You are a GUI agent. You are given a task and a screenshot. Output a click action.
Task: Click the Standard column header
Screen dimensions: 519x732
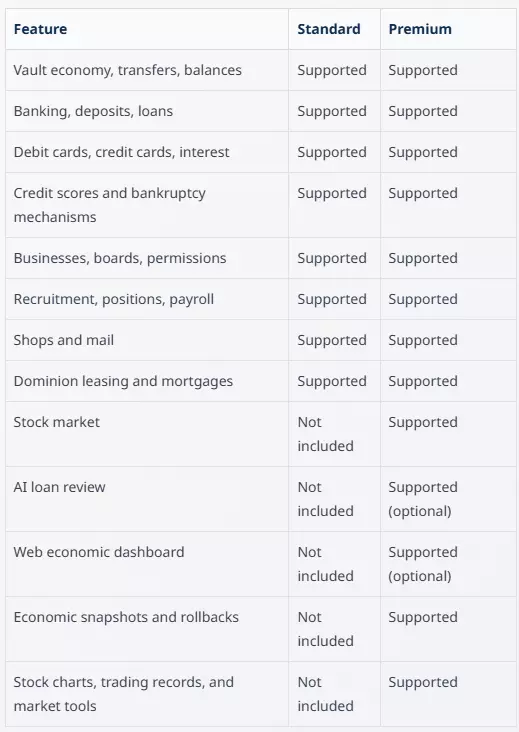click(329, 29)
